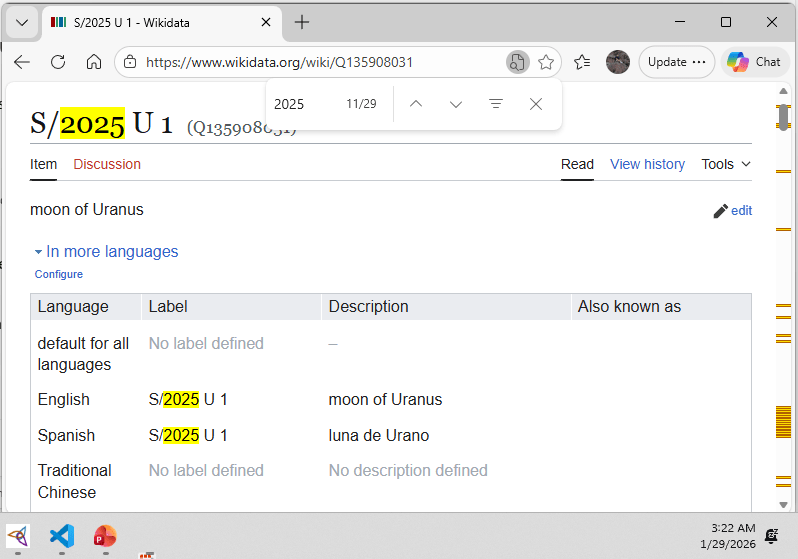Click the Configure languages link
Image resolution: width=798 pixels, height=559 pixels.
point(59,274)
